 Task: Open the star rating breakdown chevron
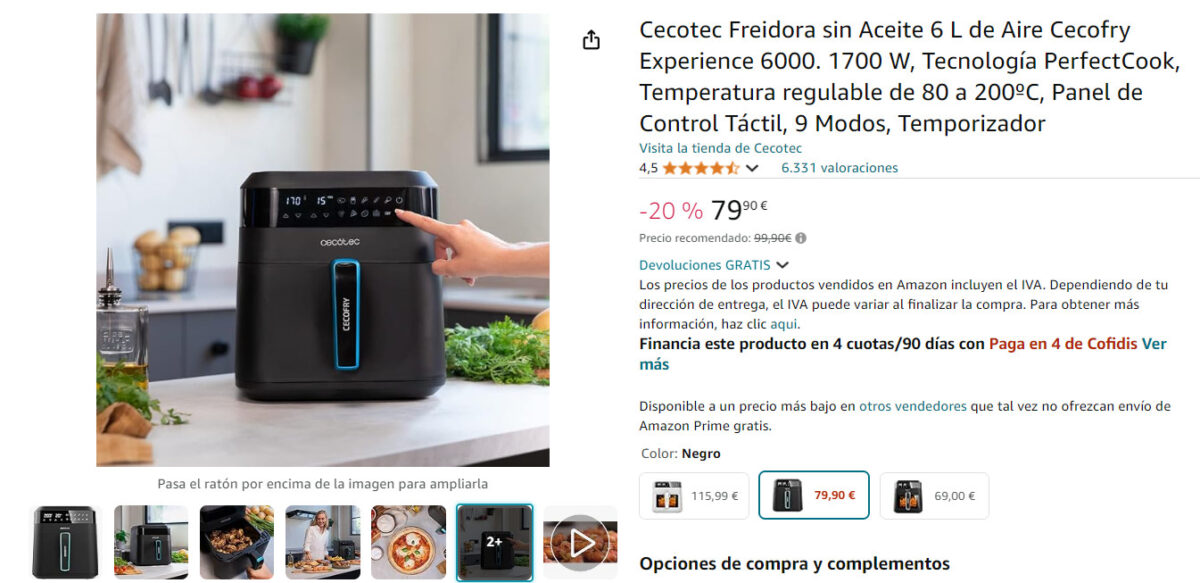pyautogui.click(x=752, y=168)
